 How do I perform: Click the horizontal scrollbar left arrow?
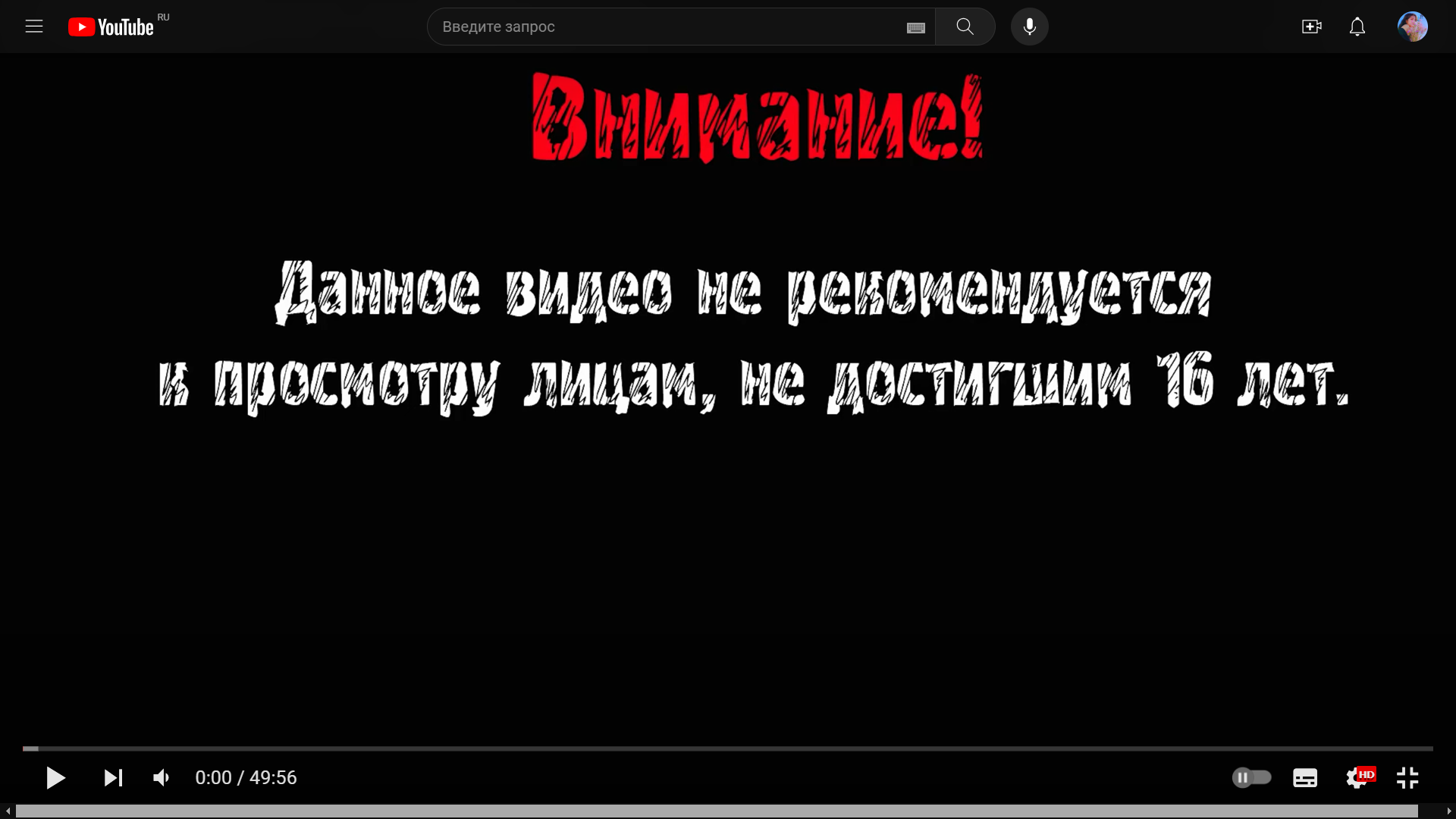8,811
